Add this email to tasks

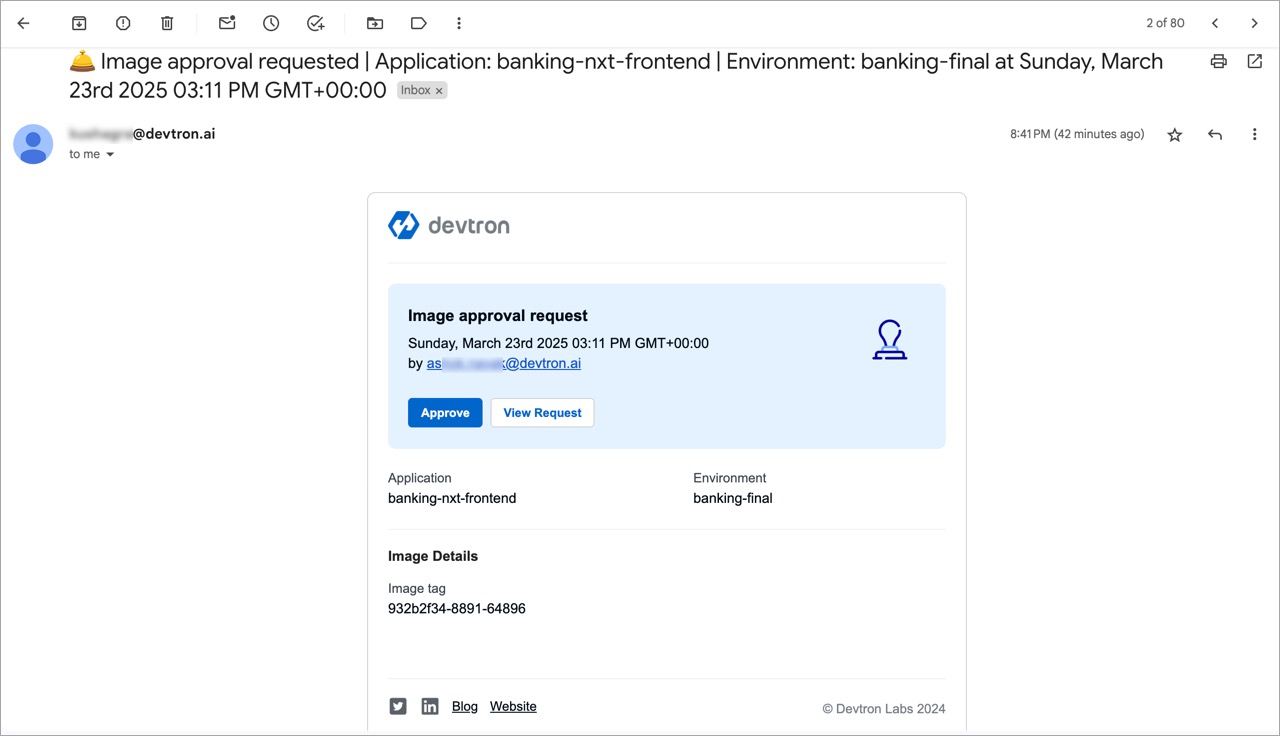(315, 23)
